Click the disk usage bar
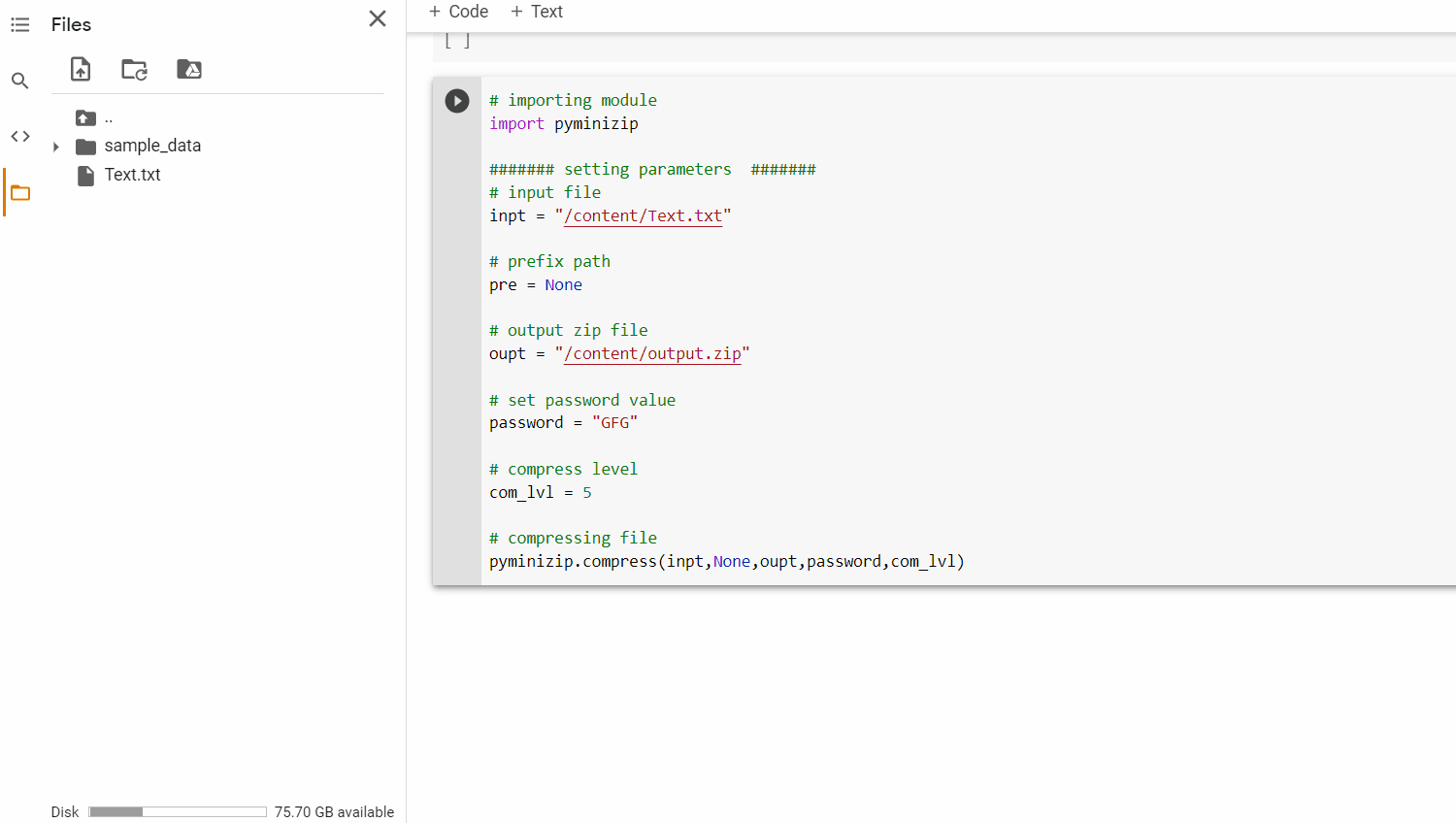The width and height of the screenshot is (1456, 823). [177, 810]
